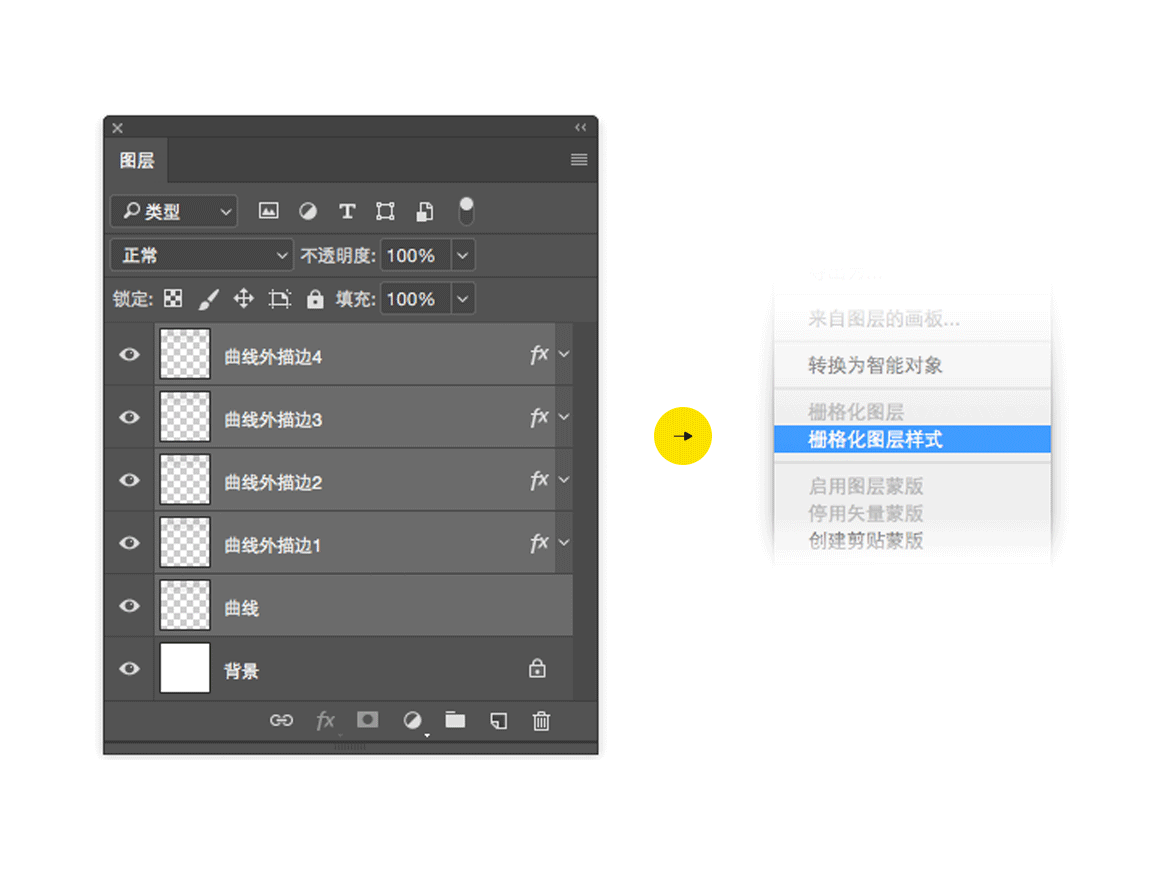Expand effects of layer 曲线外描边4
This screenshot has width=1152, height=872.
(x=564, y=354)
